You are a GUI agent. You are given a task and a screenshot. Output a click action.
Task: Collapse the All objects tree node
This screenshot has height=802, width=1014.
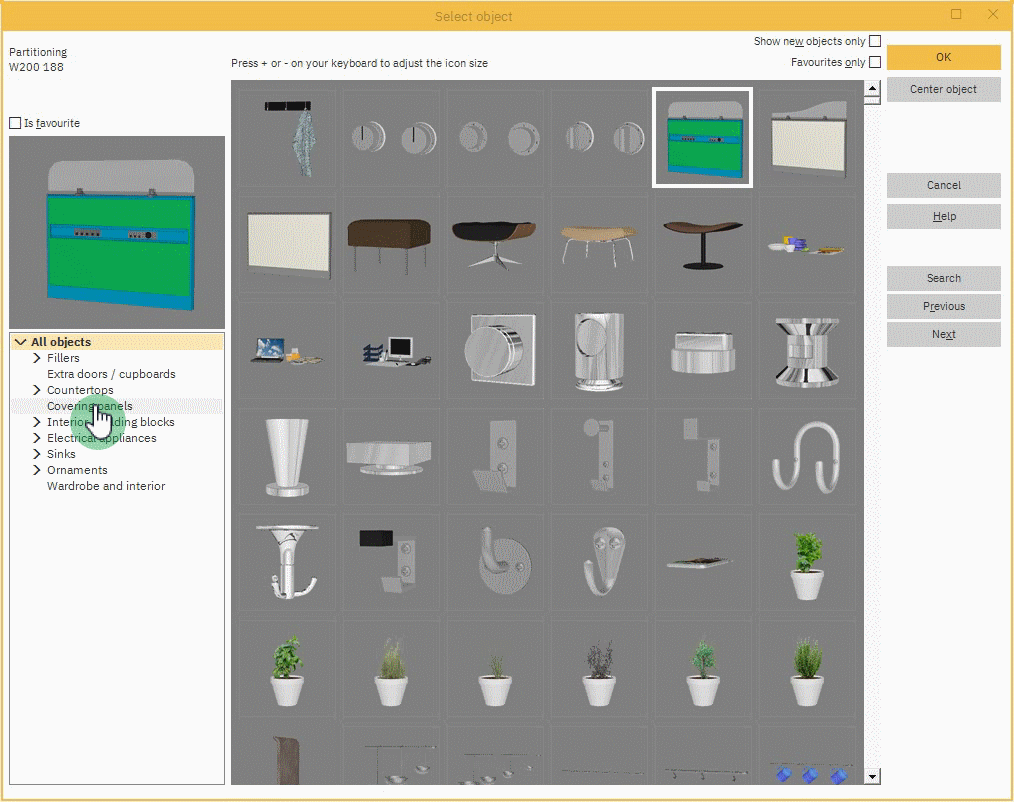21,342
